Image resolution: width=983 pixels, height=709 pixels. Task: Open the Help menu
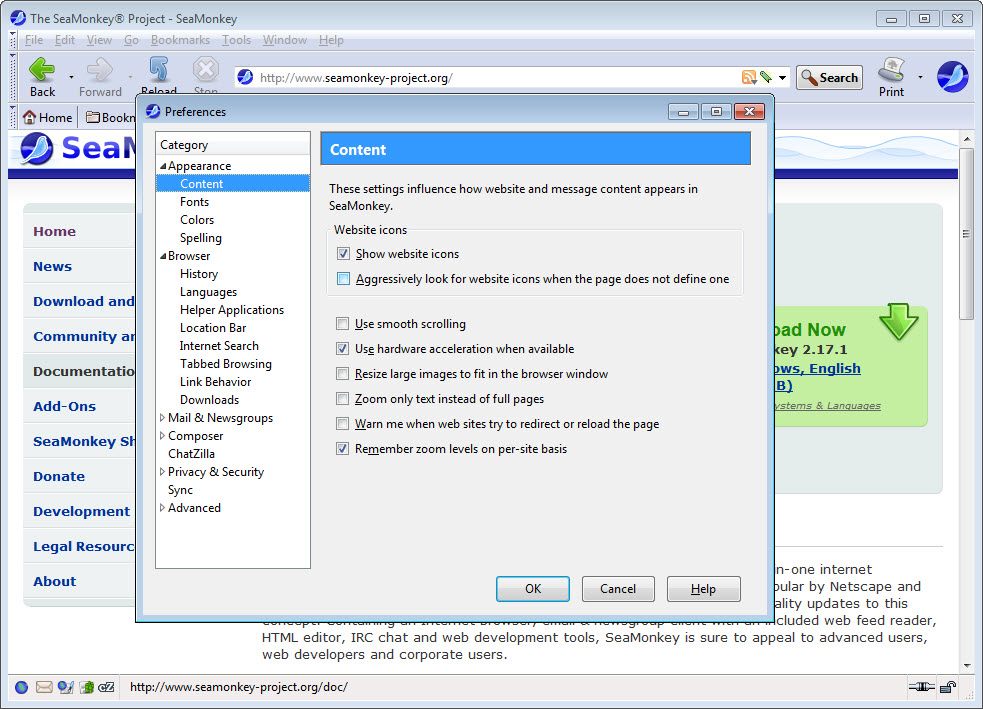click(x=331, y=40)
